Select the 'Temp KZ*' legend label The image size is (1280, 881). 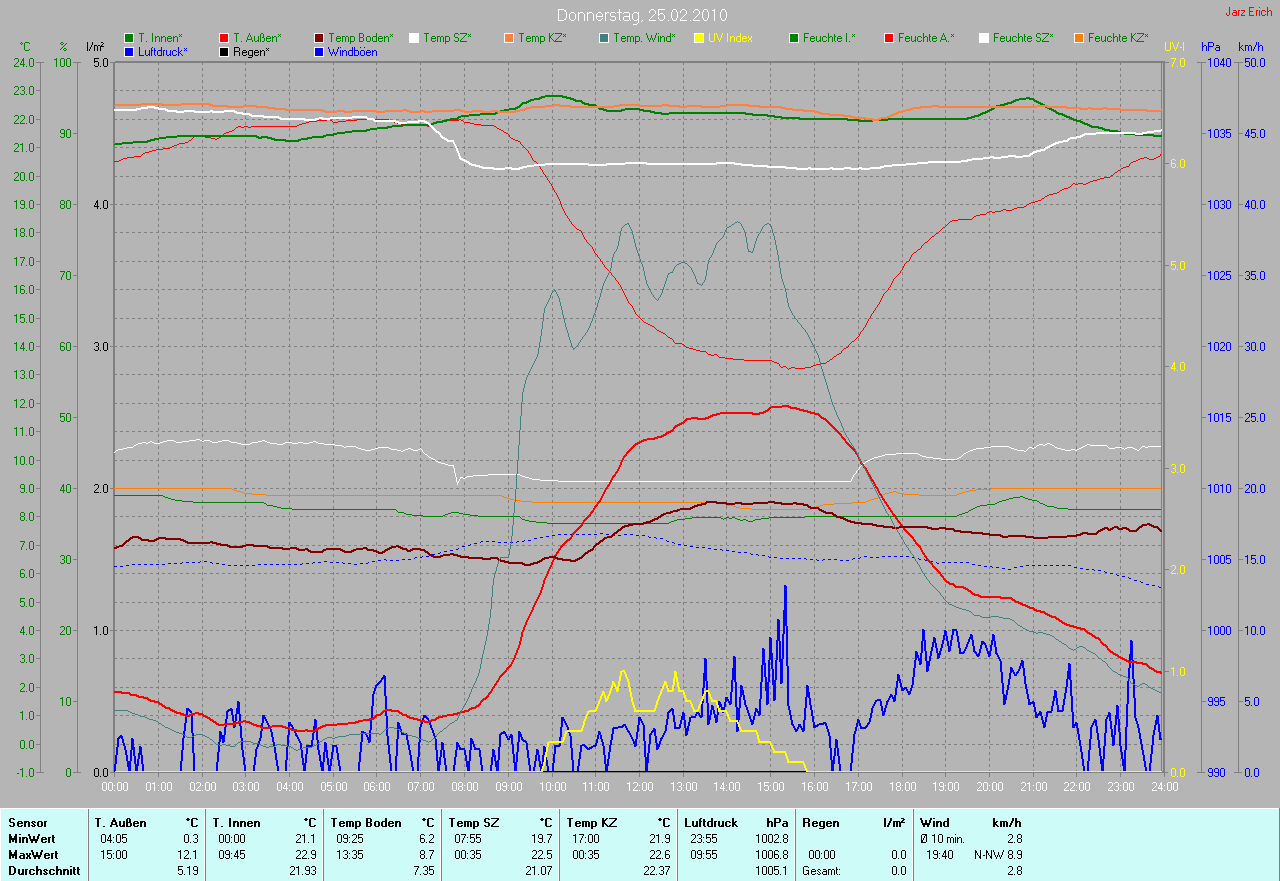(x=542, y=38)
